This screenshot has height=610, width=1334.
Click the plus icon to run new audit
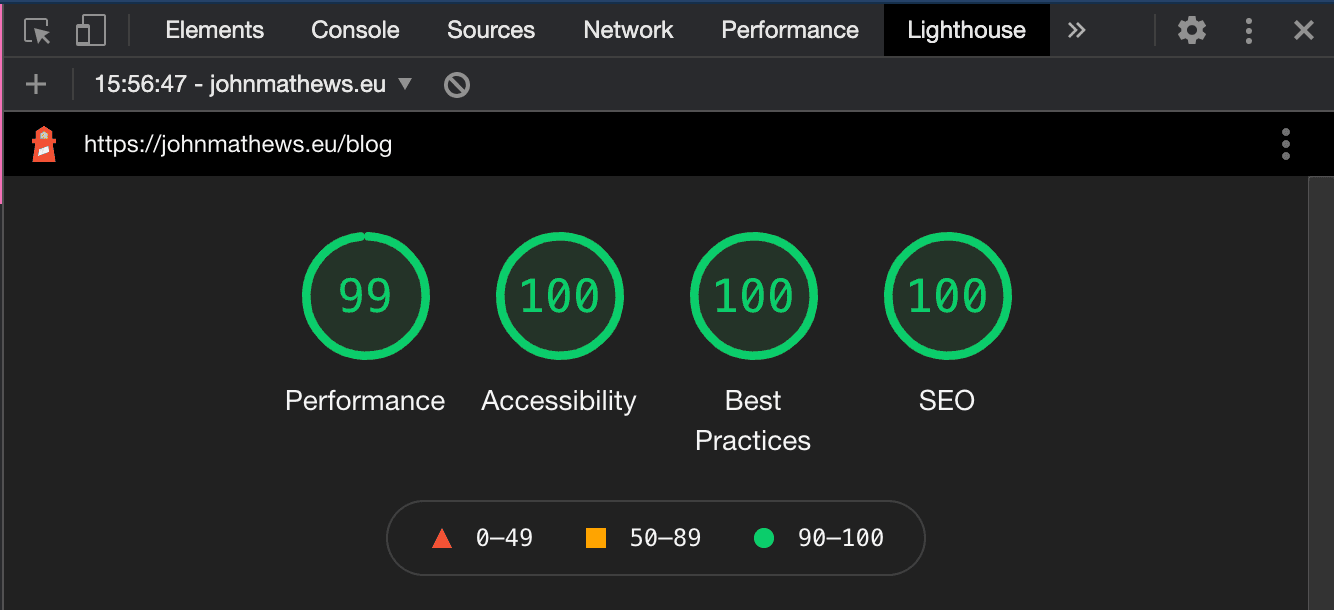pos(36,84)
